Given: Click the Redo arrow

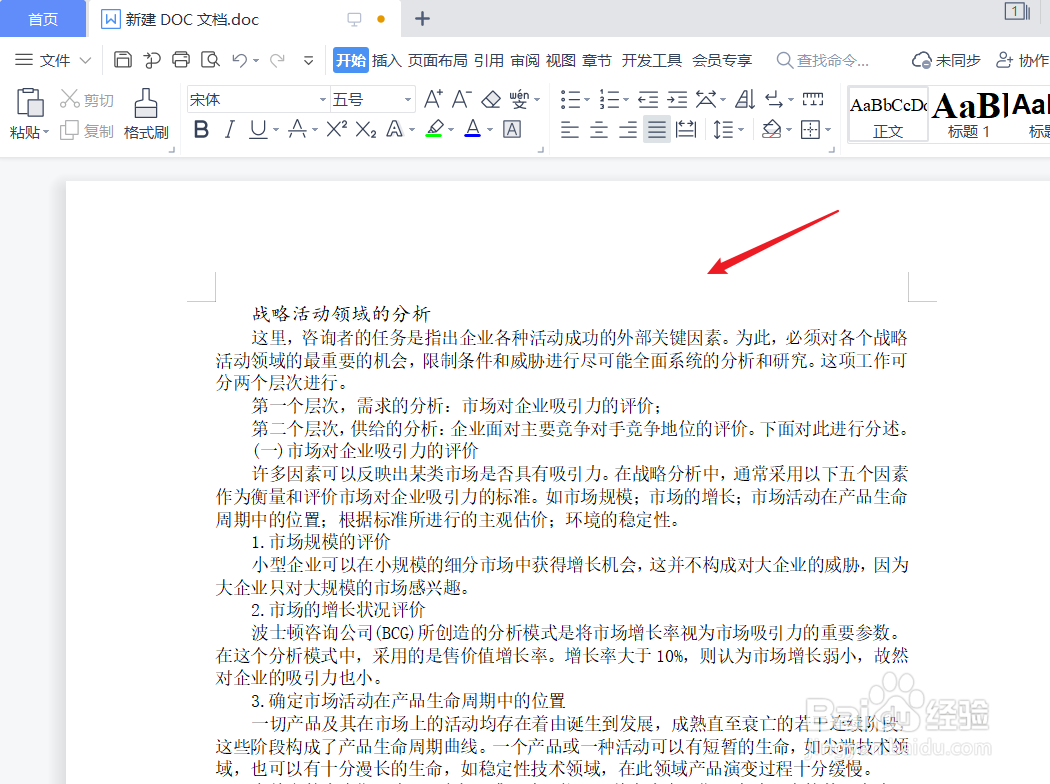Looking at the screenshot, I should (x=277, y=60).
